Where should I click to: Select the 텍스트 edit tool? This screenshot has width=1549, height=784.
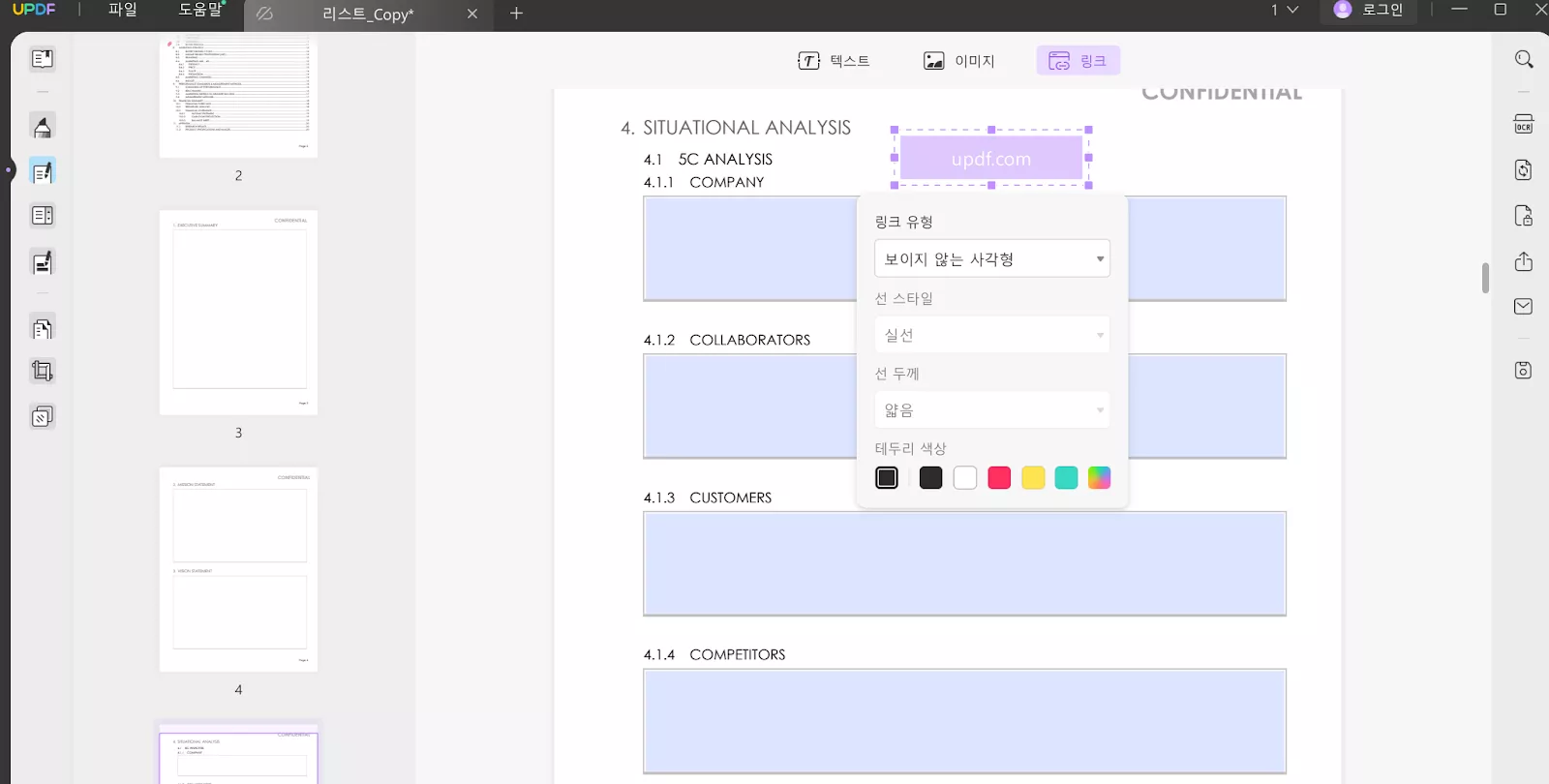(834, 61)
